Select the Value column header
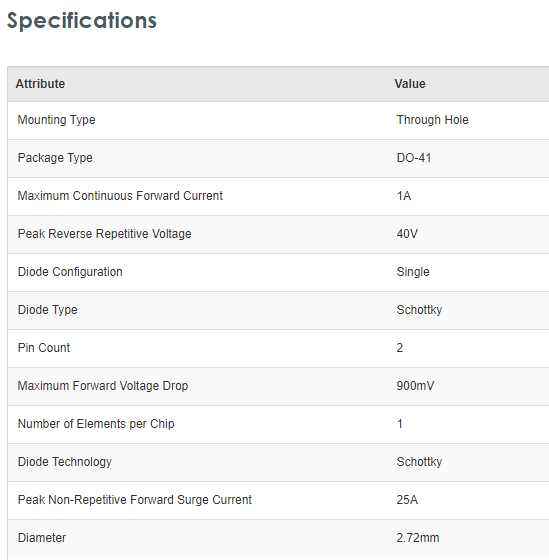The width and height of the screenshot is (549, 560). coord(410,84)
